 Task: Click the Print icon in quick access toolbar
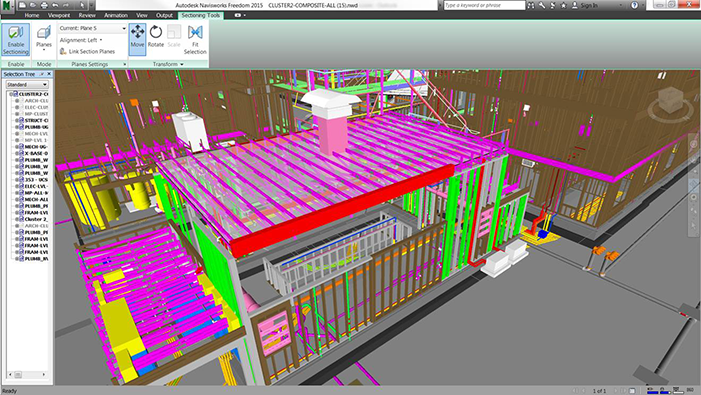point(44,5)
